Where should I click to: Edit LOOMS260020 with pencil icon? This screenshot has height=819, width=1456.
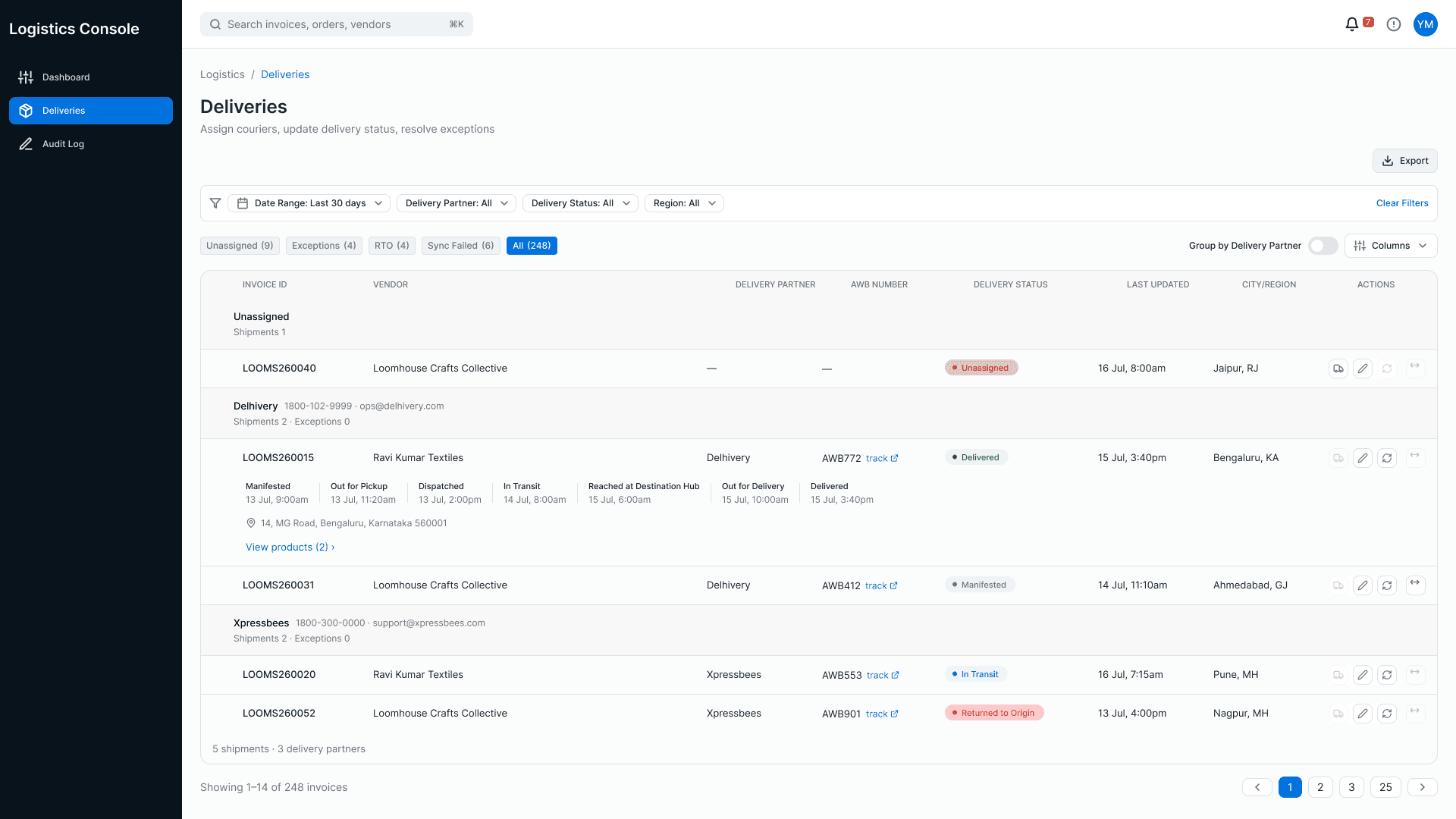tap(1363, 675)
